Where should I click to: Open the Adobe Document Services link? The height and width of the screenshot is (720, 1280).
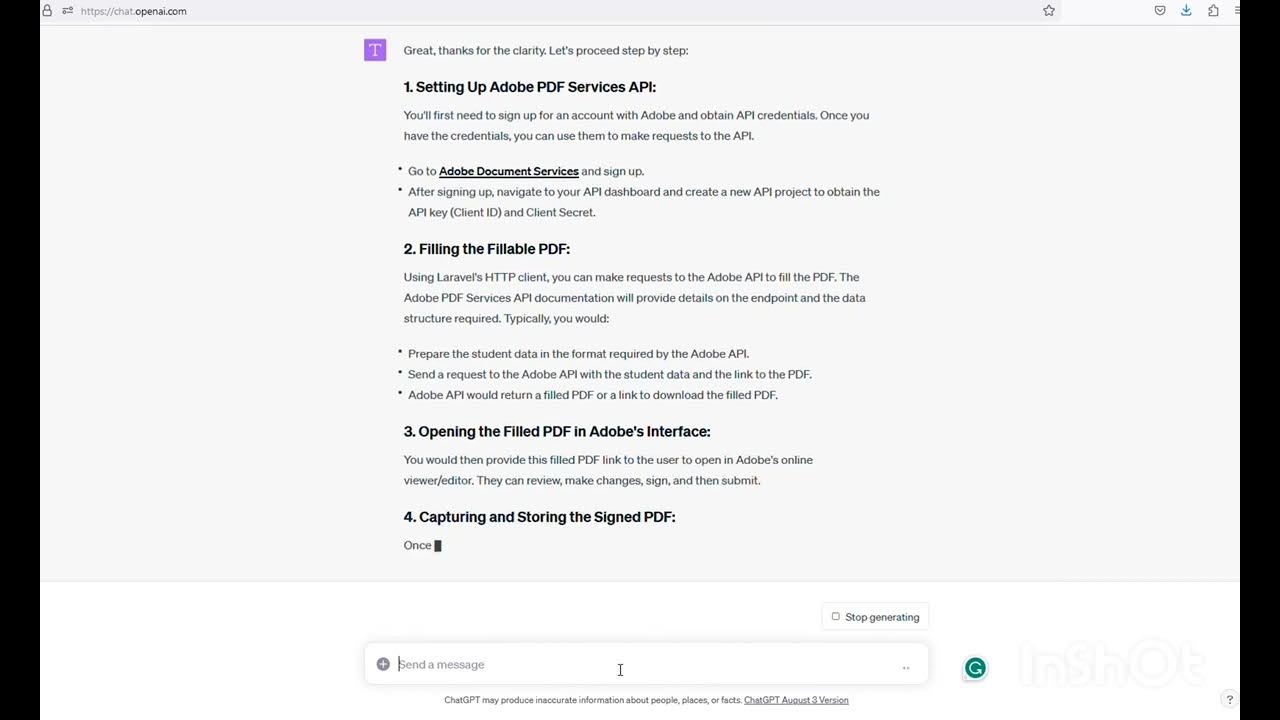pyautogui.click(x=508, y=171)
